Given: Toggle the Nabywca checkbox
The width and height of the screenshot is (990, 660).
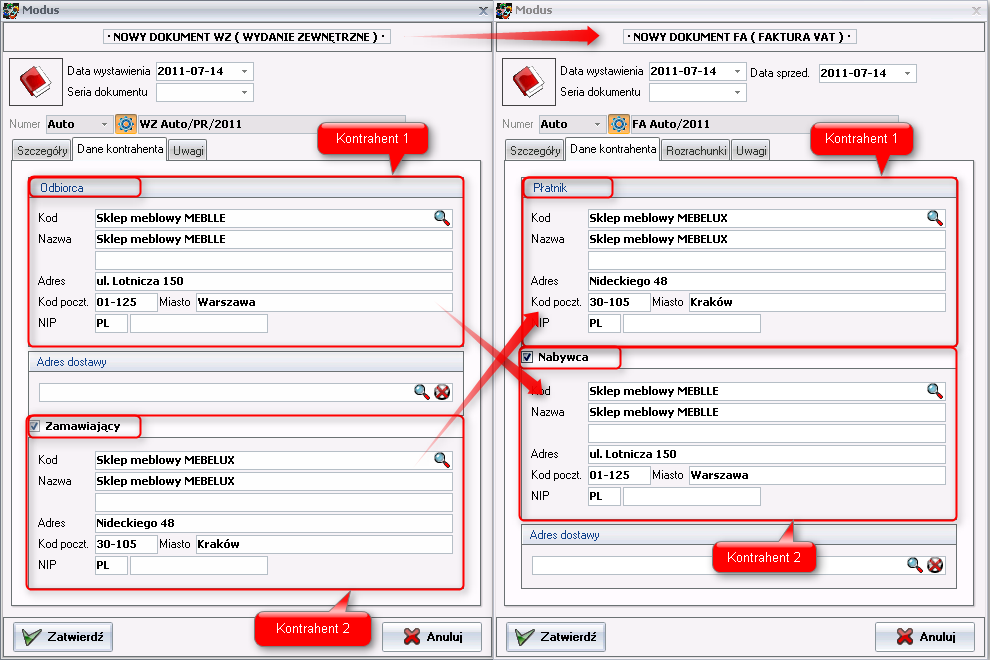Looking at the screenshot, I should click(x=527, y=357).
